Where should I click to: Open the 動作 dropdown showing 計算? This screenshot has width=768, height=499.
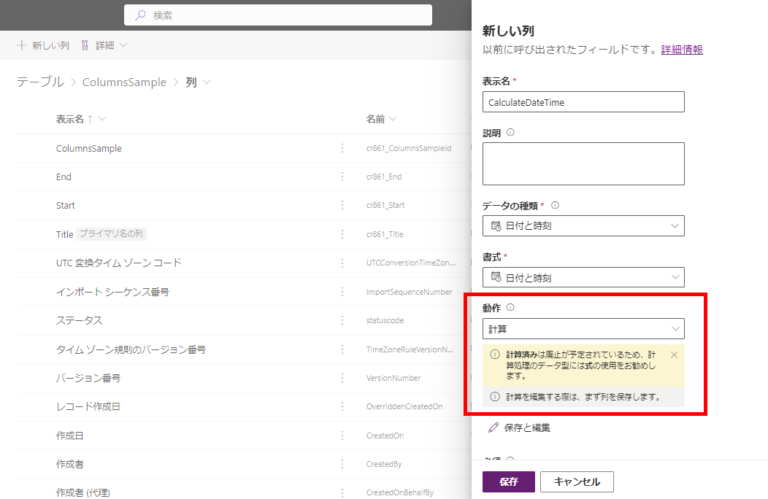pos(583,328)
